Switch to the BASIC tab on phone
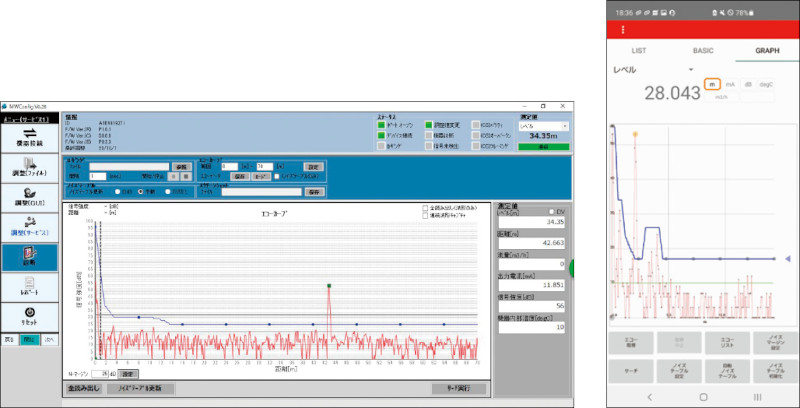Screen dimensions: 800x408 pyautogui.click(x=703, y=50)
